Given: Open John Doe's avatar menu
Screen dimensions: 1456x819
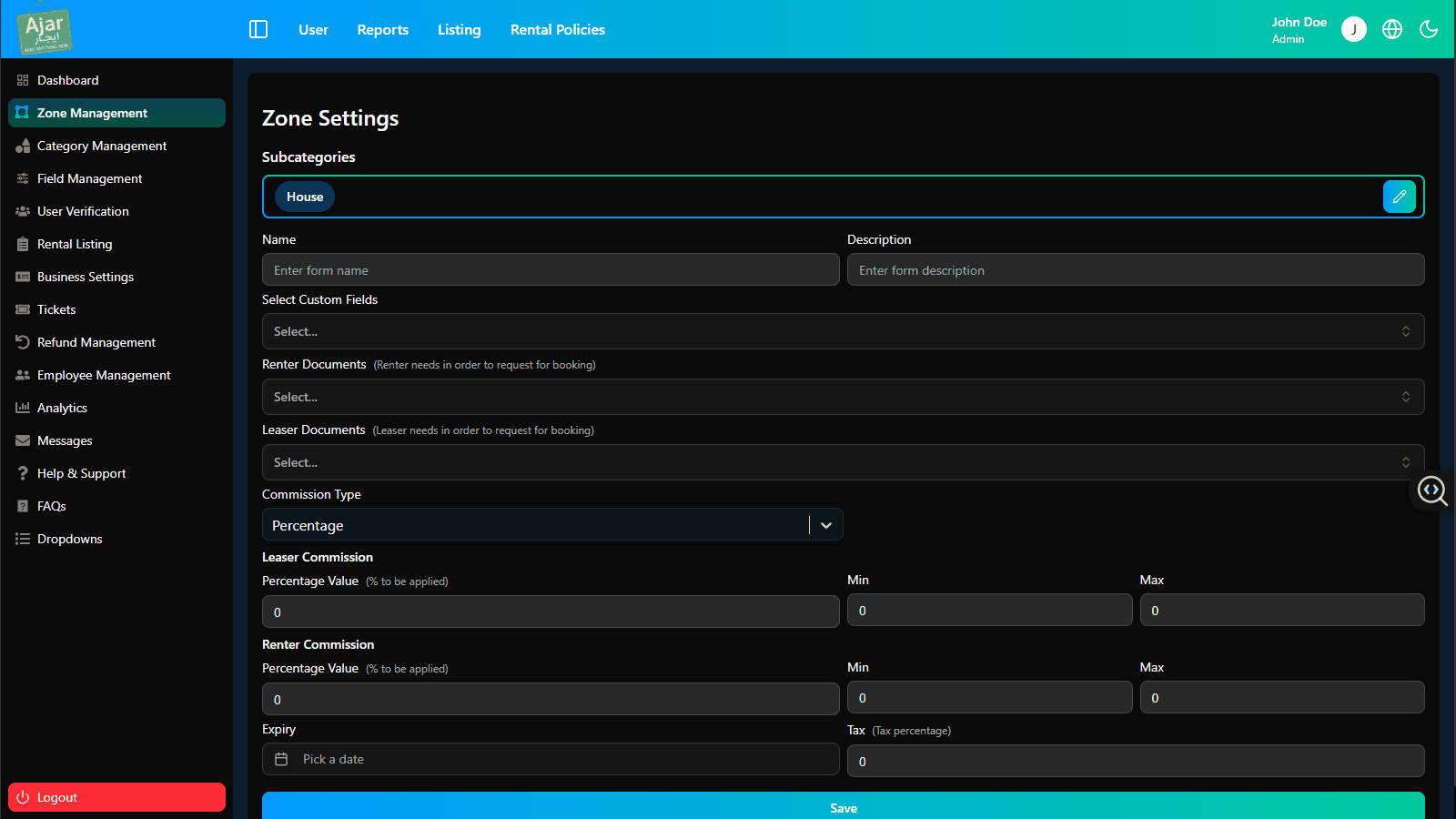Looking at the screenshot, I should coord(1354,29).
